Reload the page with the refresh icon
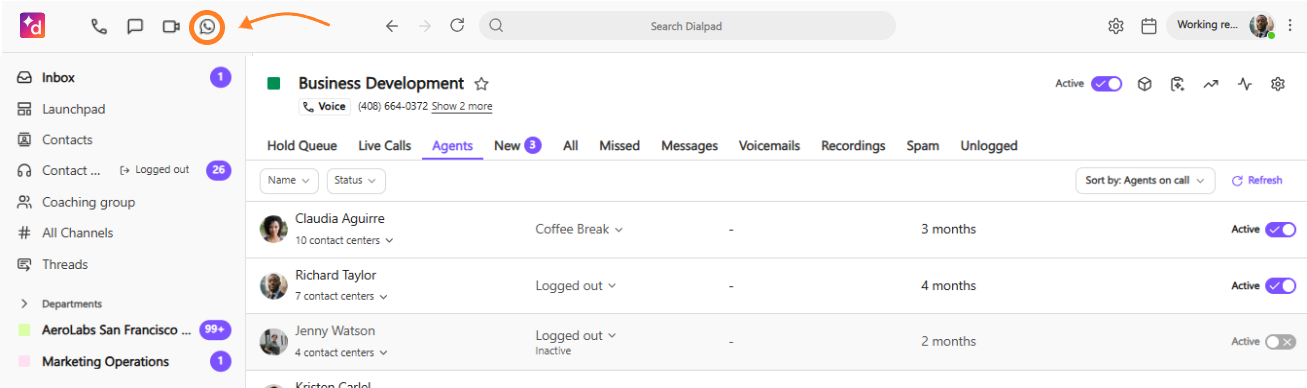The height and width of the screenshot is (388, 1307). pyautogui.click(x=457, y=26)
